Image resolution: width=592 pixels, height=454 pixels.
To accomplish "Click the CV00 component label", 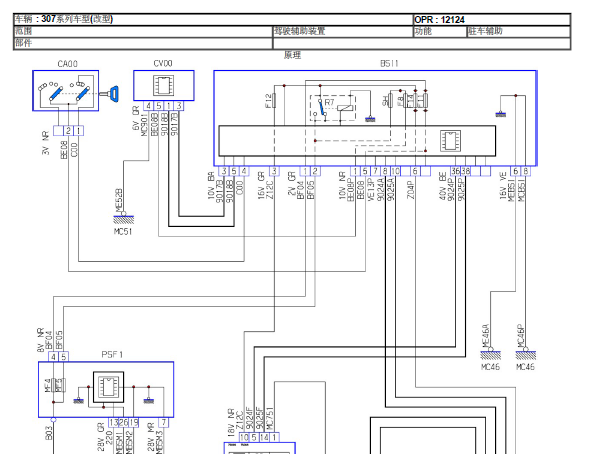I will [x=163, y=63].
